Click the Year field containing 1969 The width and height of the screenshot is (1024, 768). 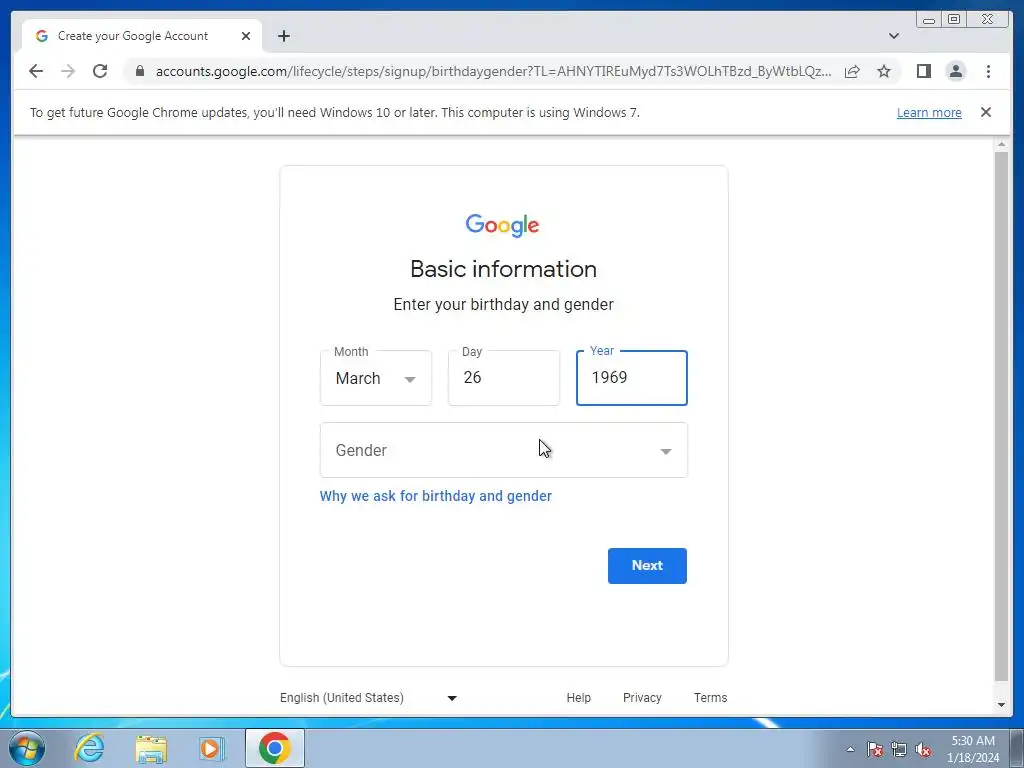click(632, 378)
